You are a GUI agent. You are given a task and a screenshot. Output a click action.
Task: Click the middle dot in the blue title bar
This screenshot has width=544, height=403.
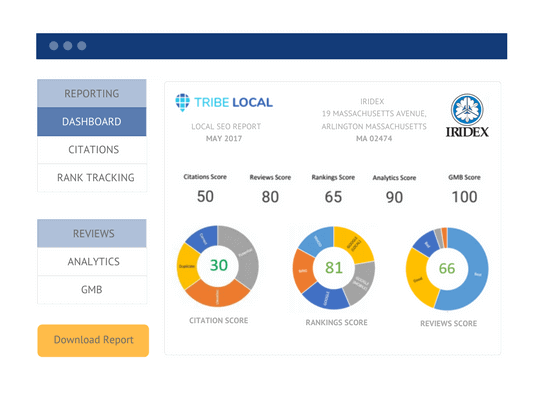tap(68, 46)
